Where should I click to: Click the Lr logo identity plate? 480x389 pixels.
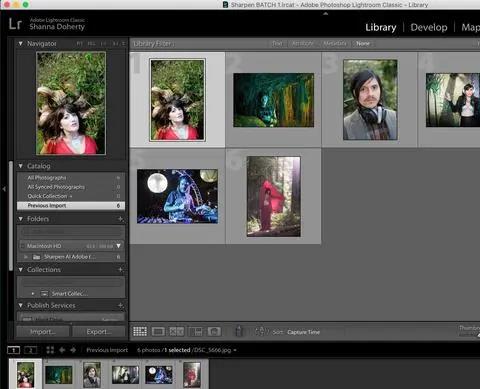click(x=15, y=24)
